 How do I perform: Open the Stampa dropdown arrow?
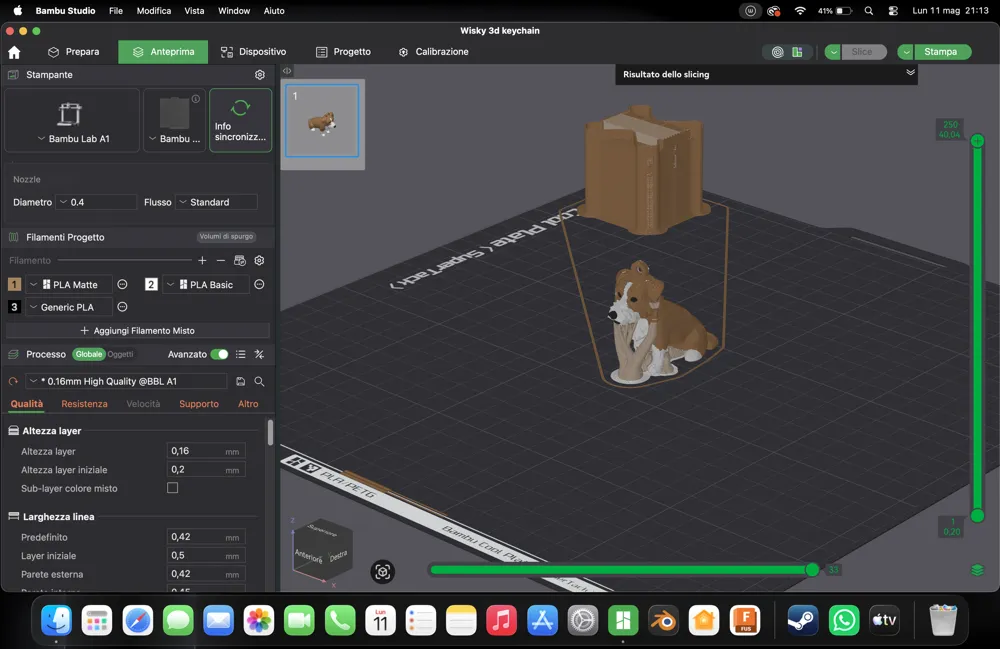pos(906,52)
